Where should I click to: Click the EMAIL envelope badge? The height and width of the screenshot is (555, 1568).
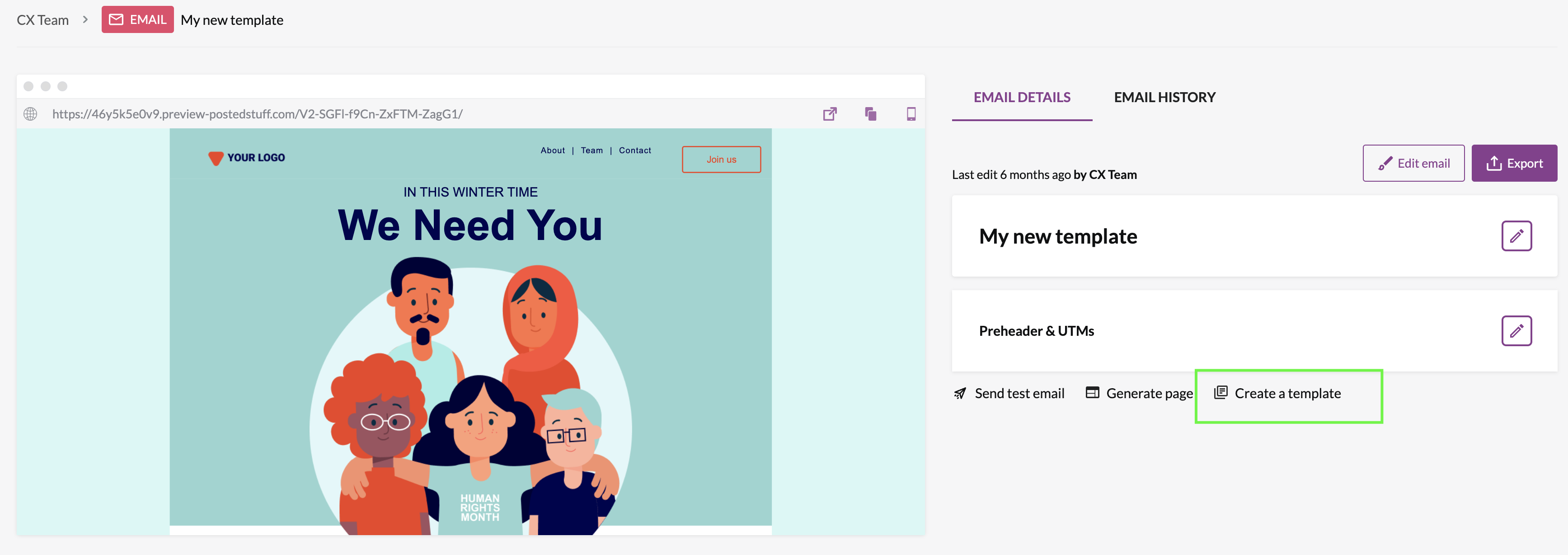(137, 19)
